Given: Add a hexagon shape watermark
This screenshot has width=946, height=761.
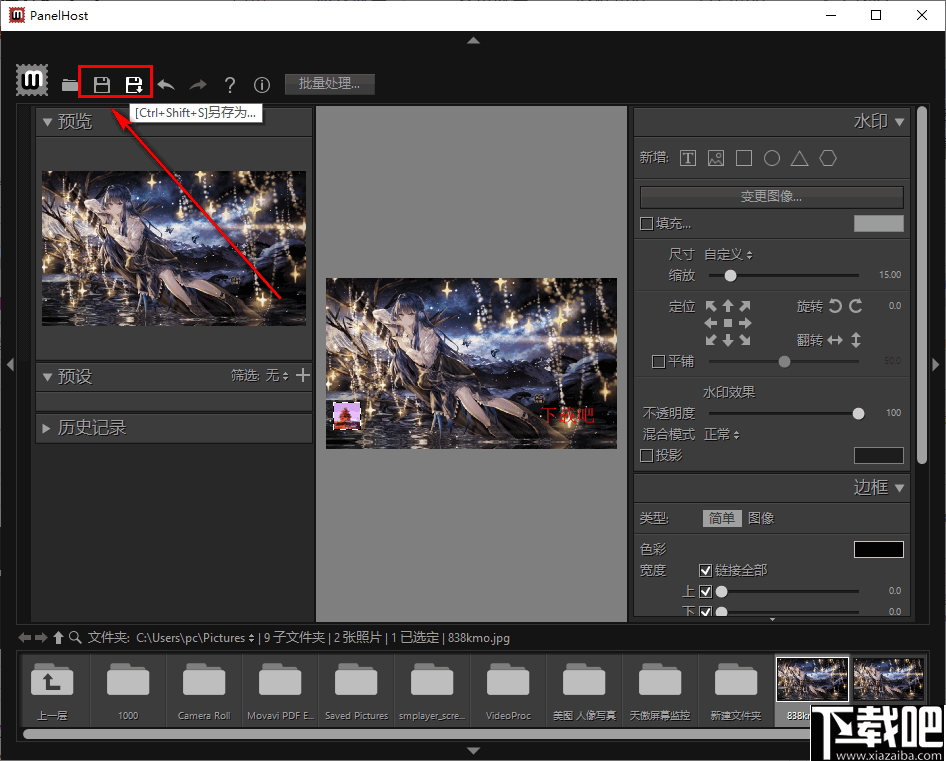Looking at the screenshot, I should [828, 158].
